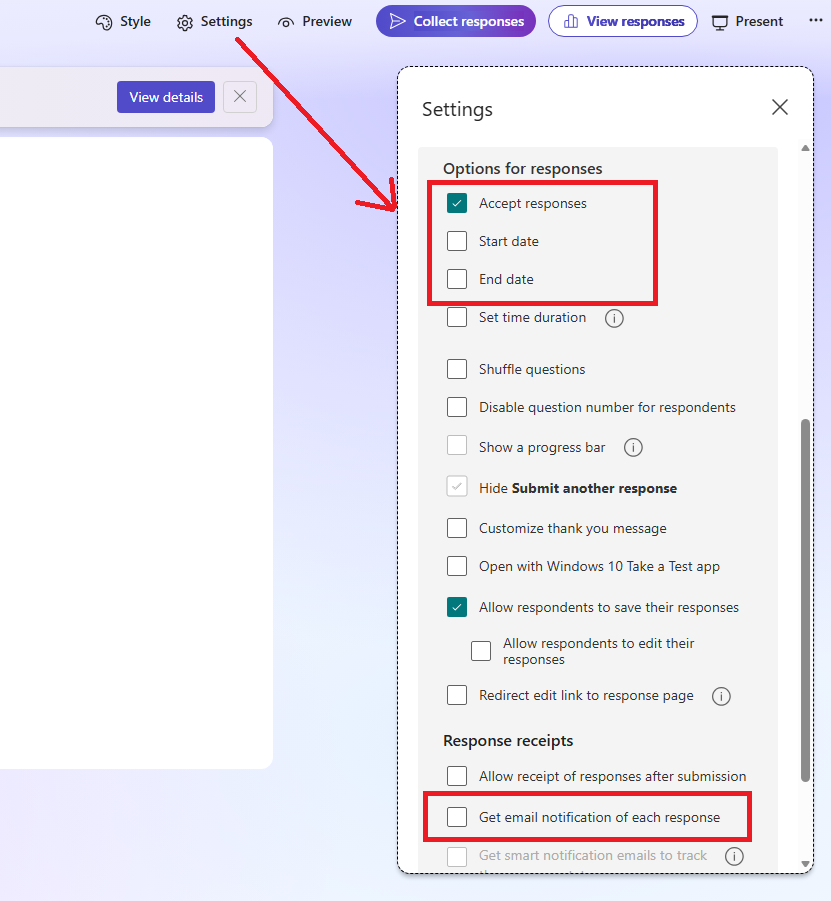The width and height of the screenshot is (831, 901).
Task: Check Customize thank you message
Action: click(x=457, y=528)
